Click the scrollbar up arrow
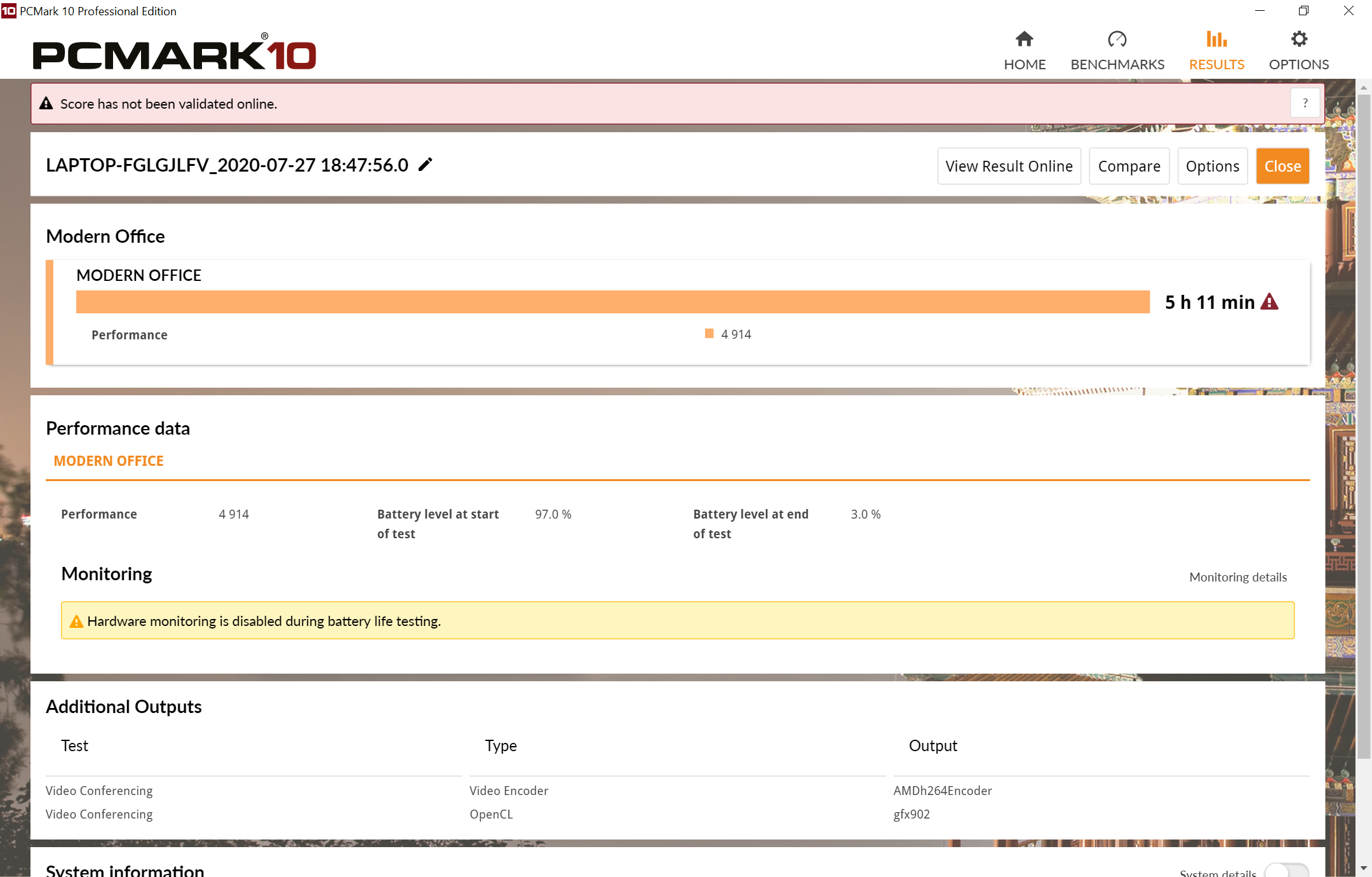 click(1364, 88)
